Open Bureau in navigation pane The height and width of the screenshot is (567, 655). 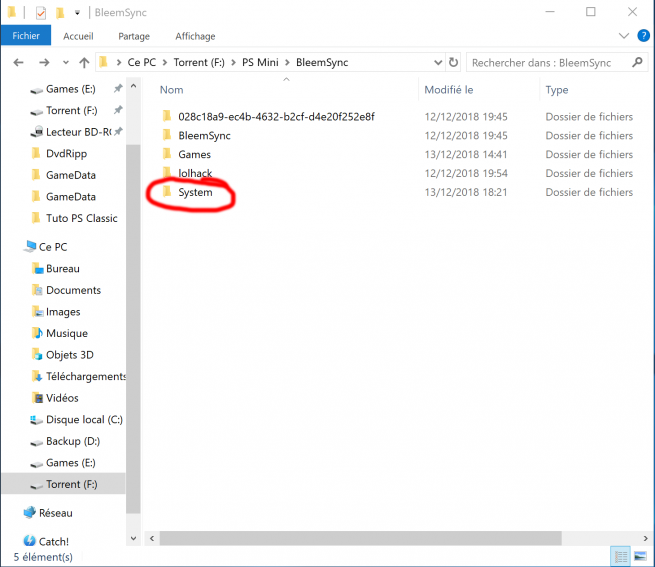[x=63, y=269]
